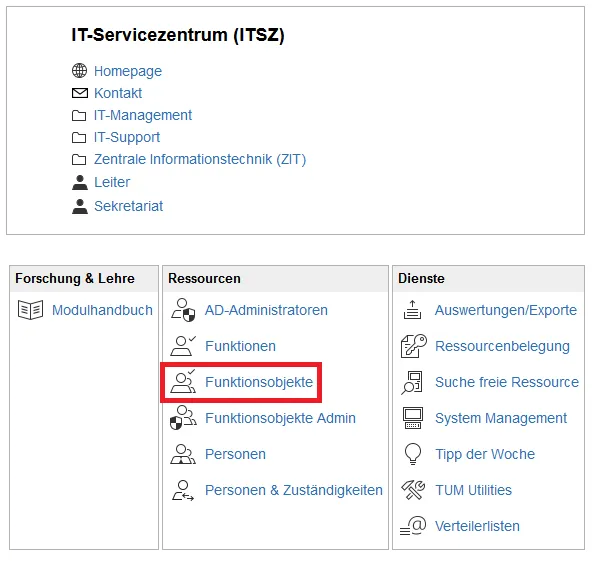Click the Funktionsobjekte Admin shield icon
Viewport: 596px width, 561px height.
click(x=183, y=417)
